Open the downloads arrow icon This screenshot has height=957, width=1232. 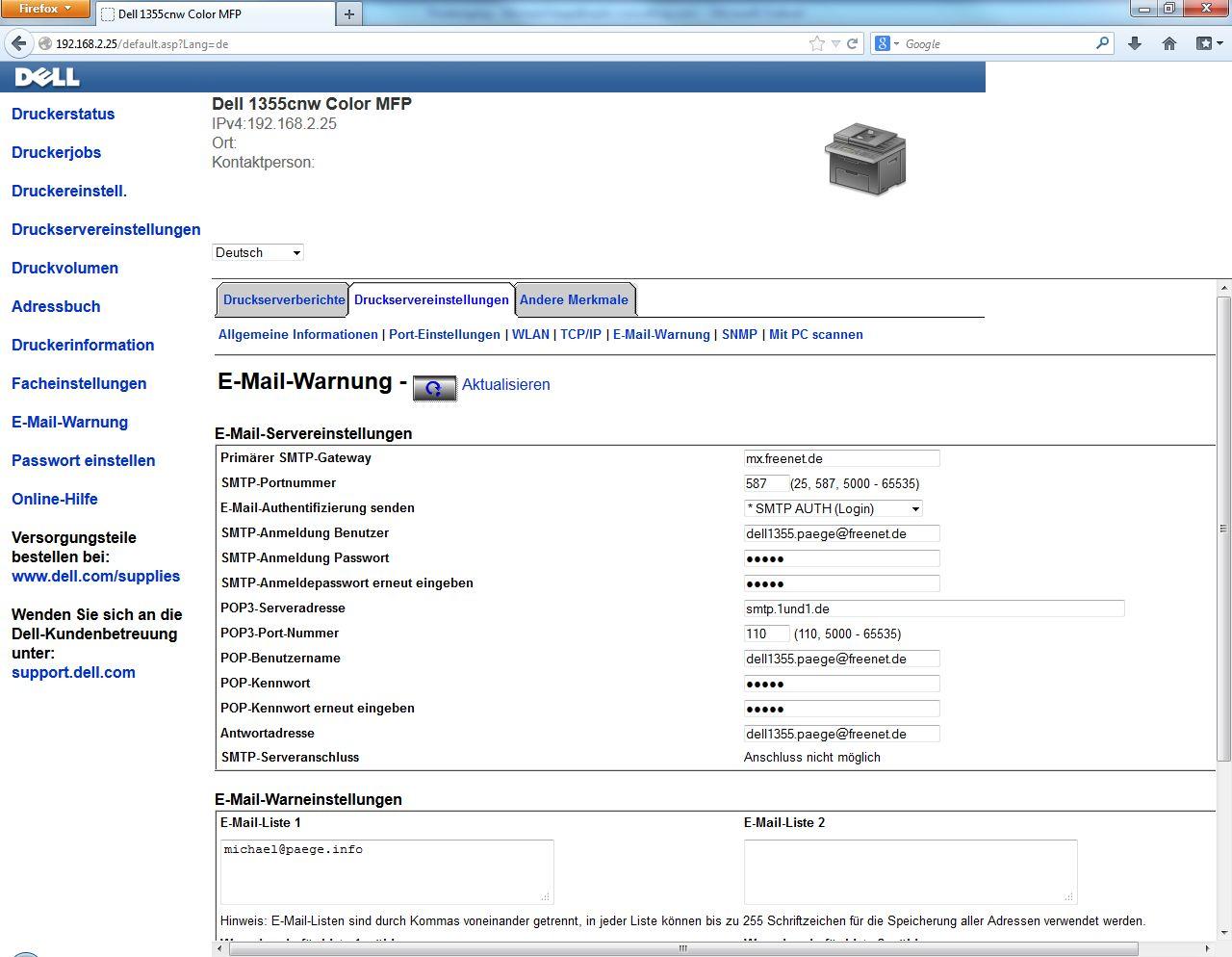(x=1135, y=43)
